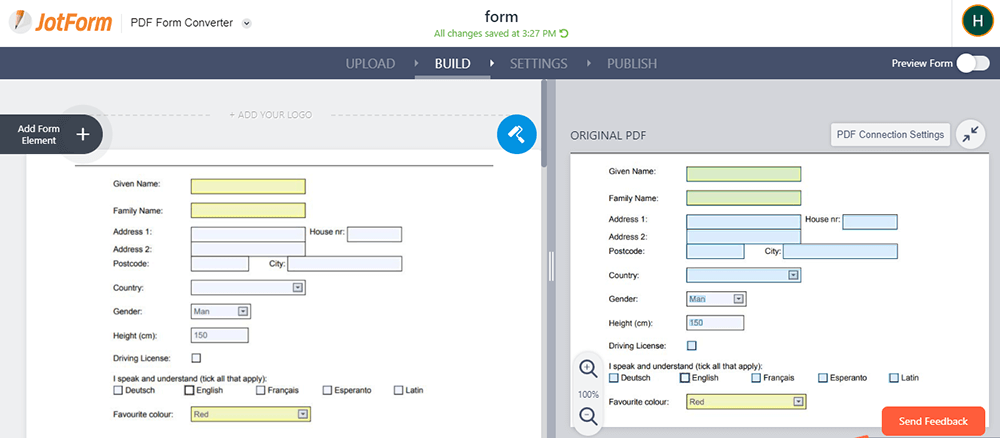Image resolution: width=1000 pixels, height=438 pixels.
Task: Zoom out on the original PDF
Action: coord(589,418)
